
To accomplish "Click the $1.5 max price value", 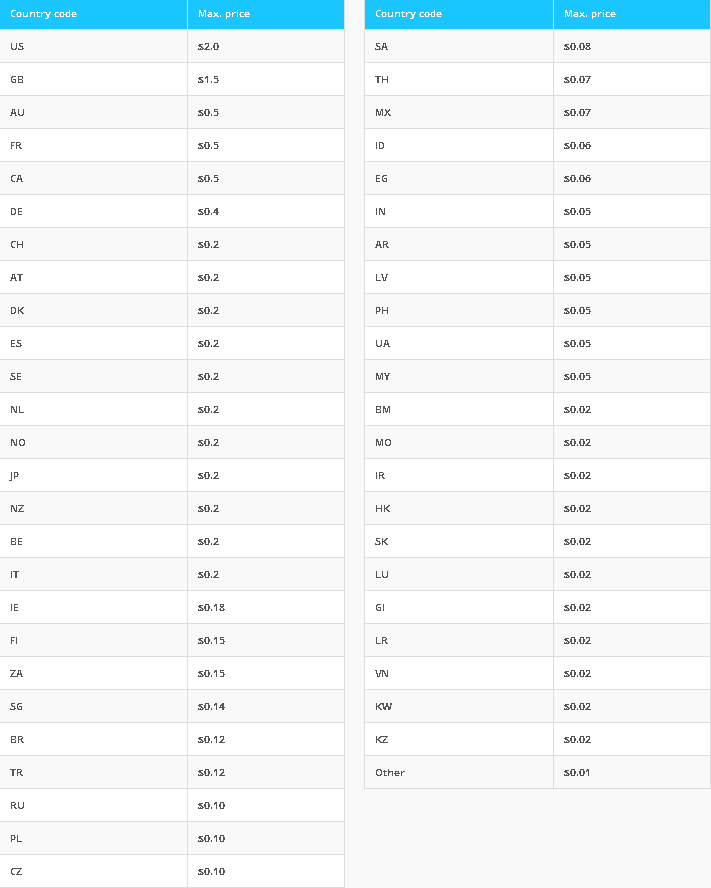I will coord(208,79).
